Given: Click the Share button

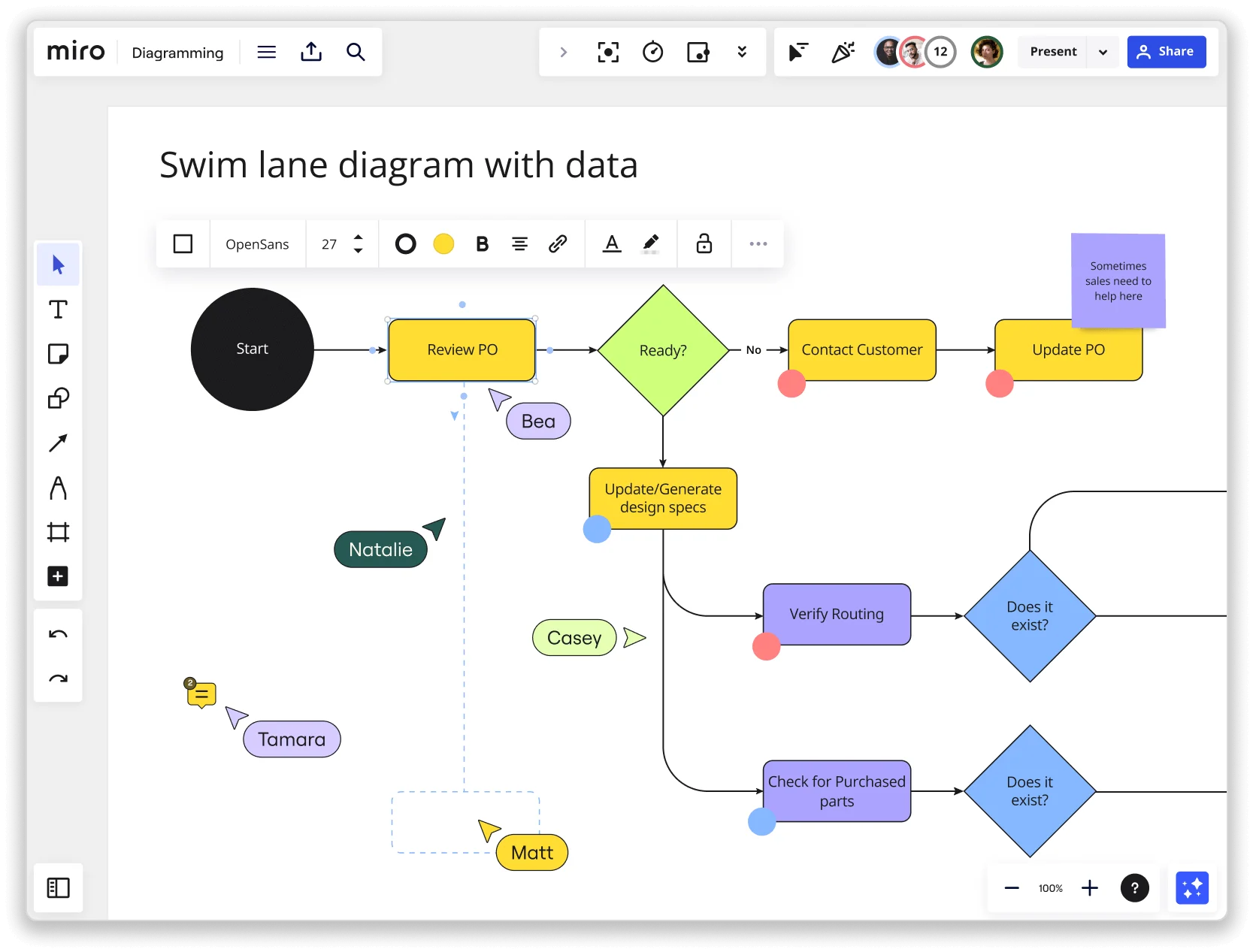Looking at the screenshot, I should (1167, 52).
